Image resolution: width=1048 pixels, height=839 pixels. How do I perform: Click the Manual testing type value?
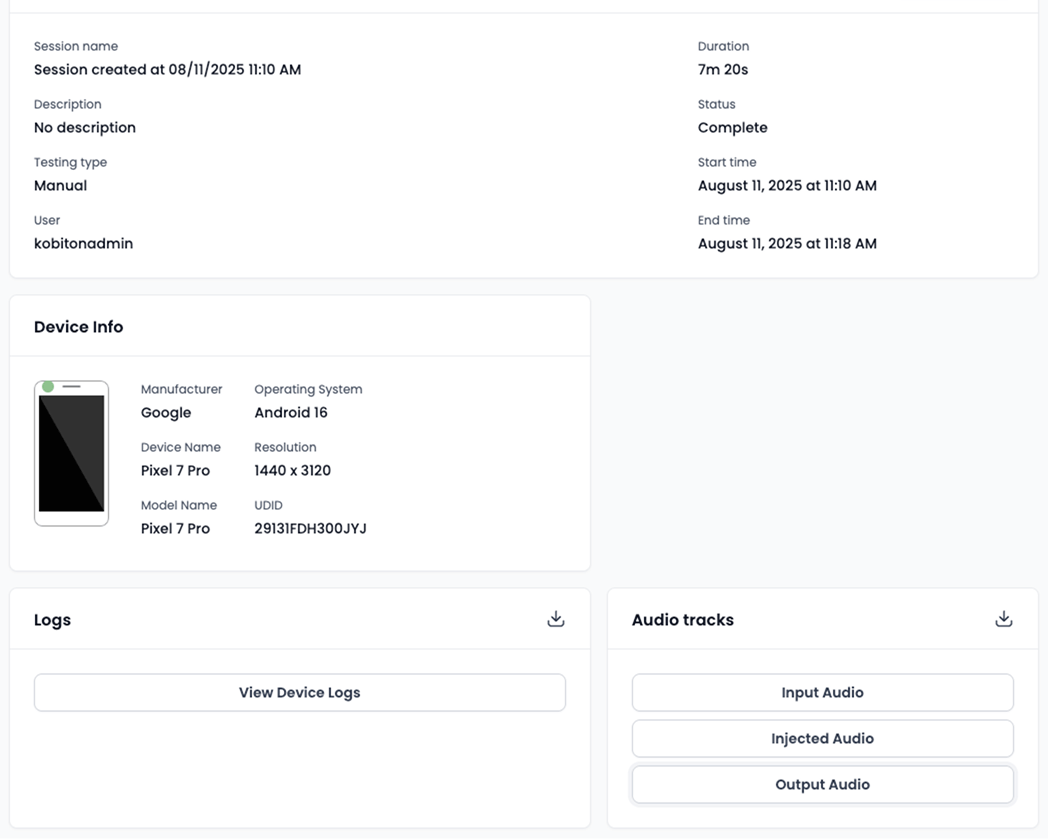pos(60,185)
